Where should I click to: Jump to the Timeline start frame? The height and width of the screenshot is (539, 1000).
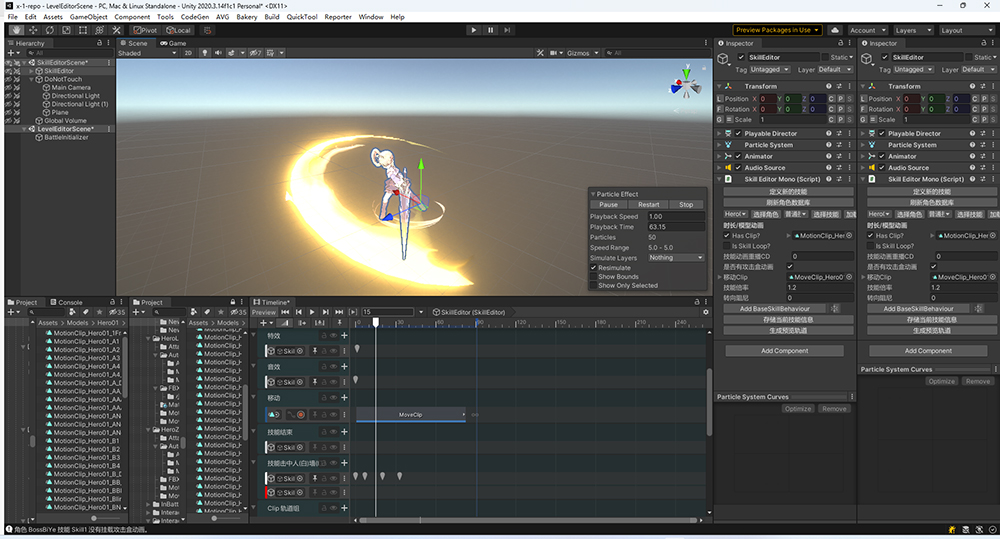click(x=285, y=313)
